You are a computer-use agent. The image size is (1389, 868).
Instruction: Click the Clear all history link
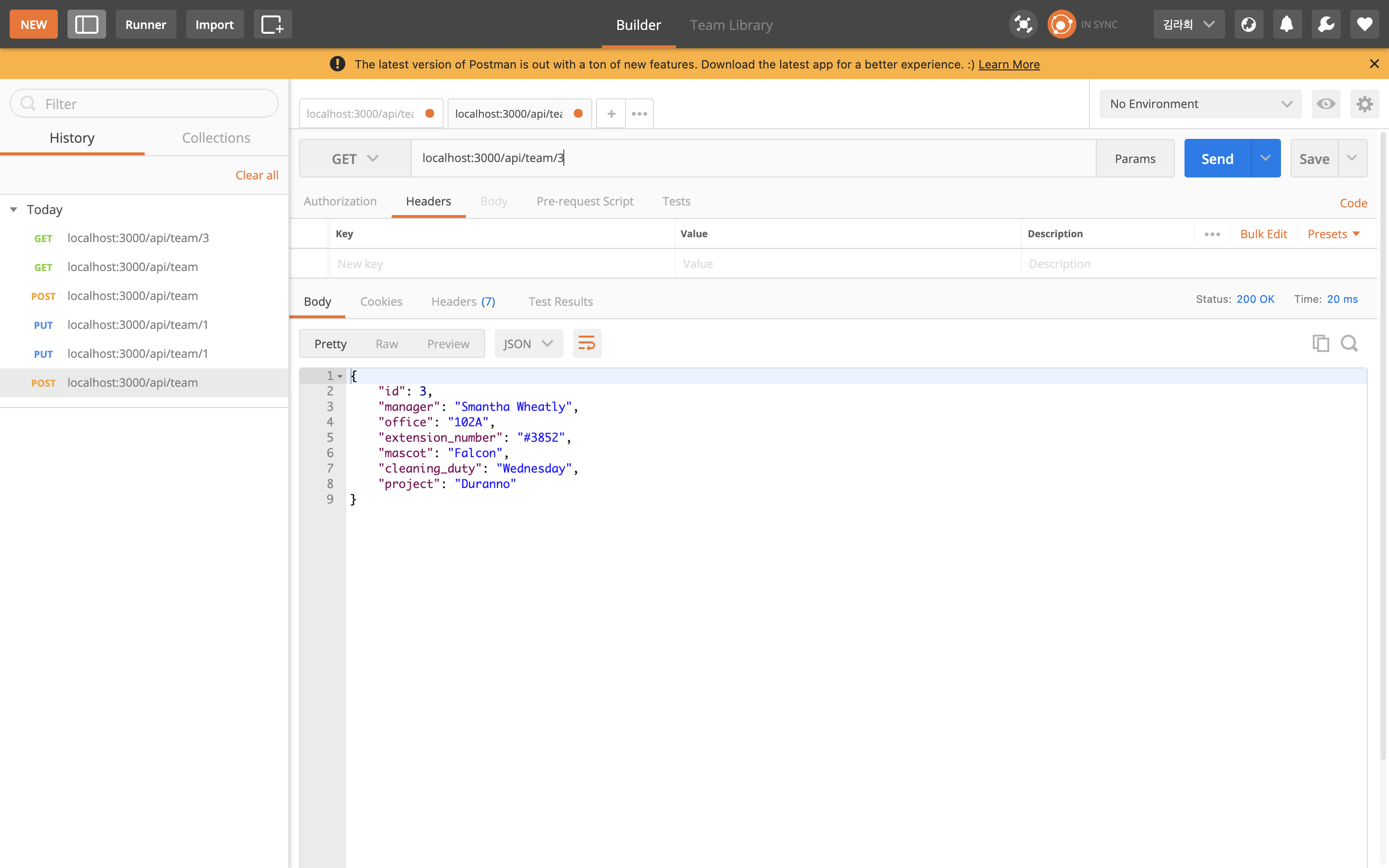click(x=257, y=175)
